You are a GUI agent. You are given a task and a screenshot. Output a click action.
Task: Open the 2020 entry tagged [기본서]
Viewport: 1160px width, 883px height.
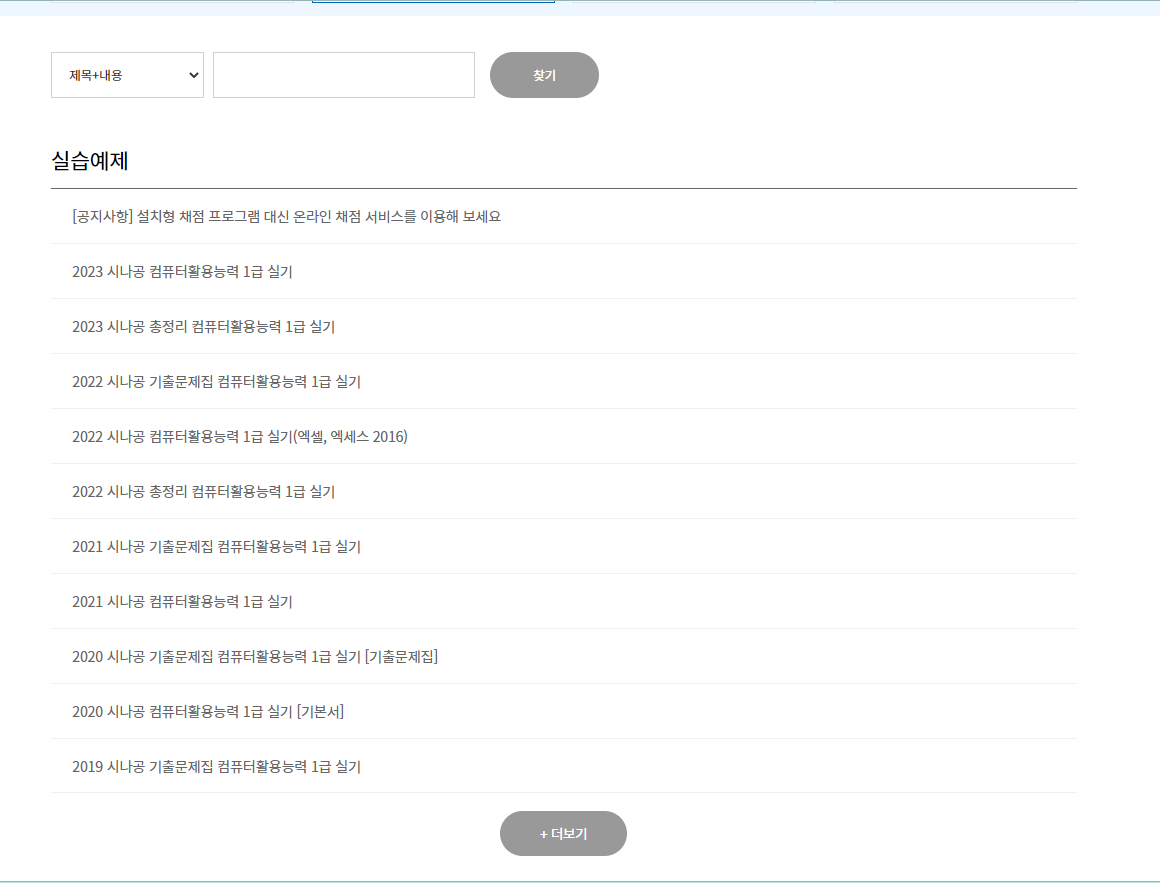208,712
